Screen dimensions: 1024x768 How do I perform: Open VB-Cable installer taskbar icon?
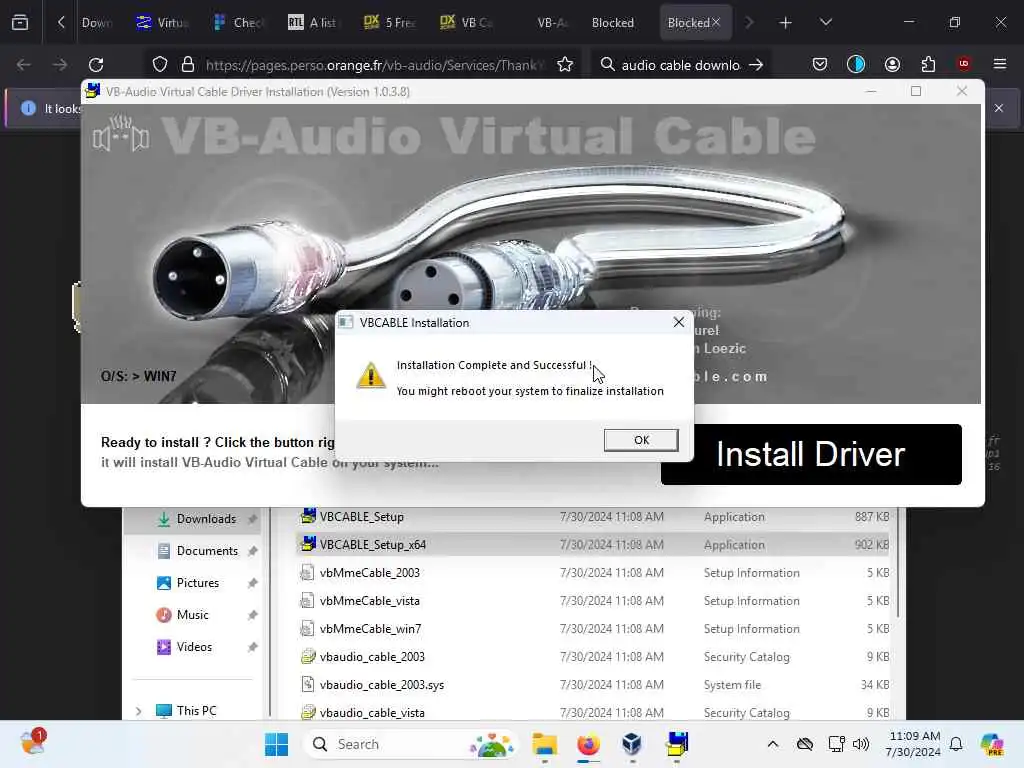(x=677, y=744)
